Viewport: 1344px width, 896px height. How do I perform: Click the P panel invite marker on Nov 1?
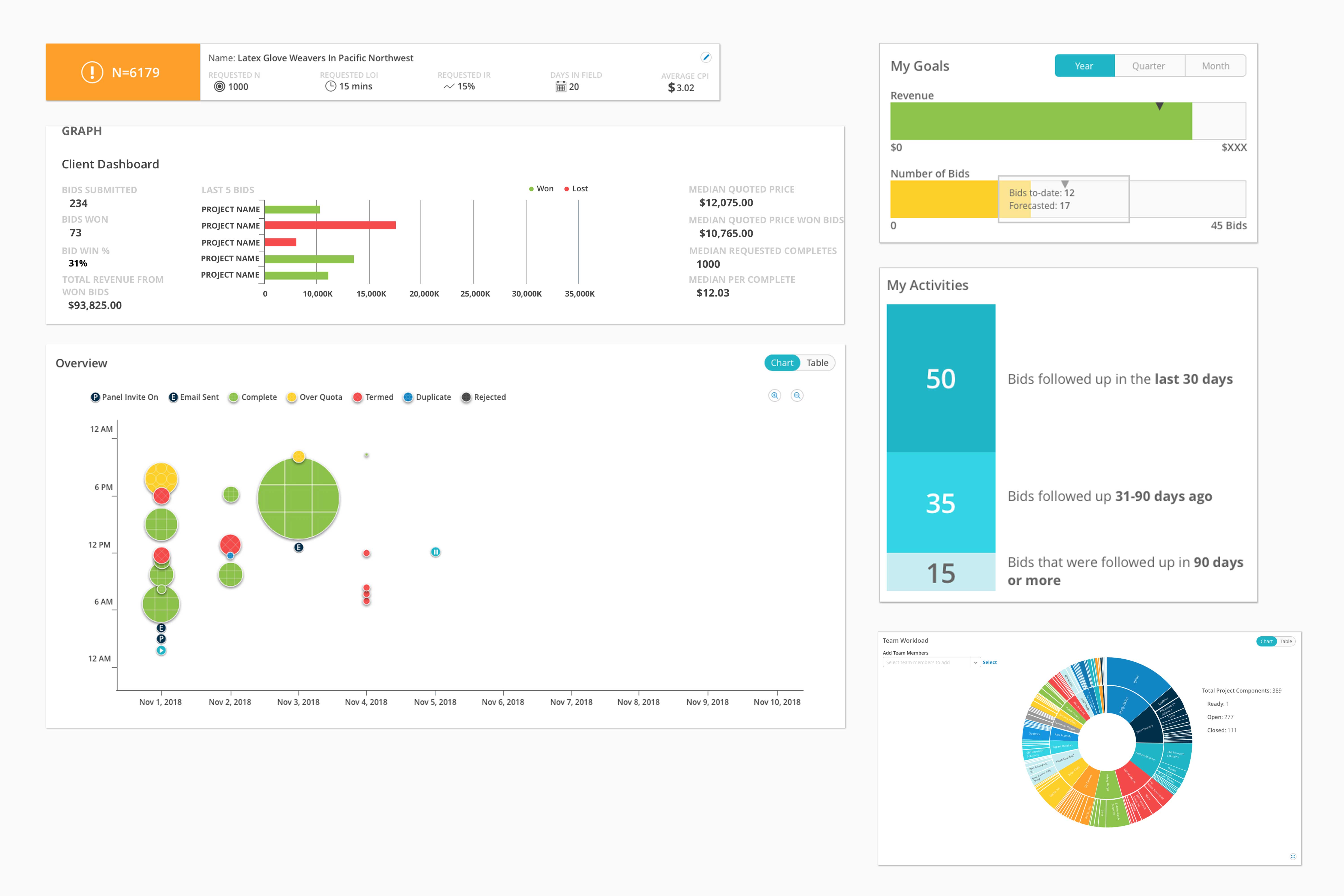pyautogui.click(x=161, y=639)
